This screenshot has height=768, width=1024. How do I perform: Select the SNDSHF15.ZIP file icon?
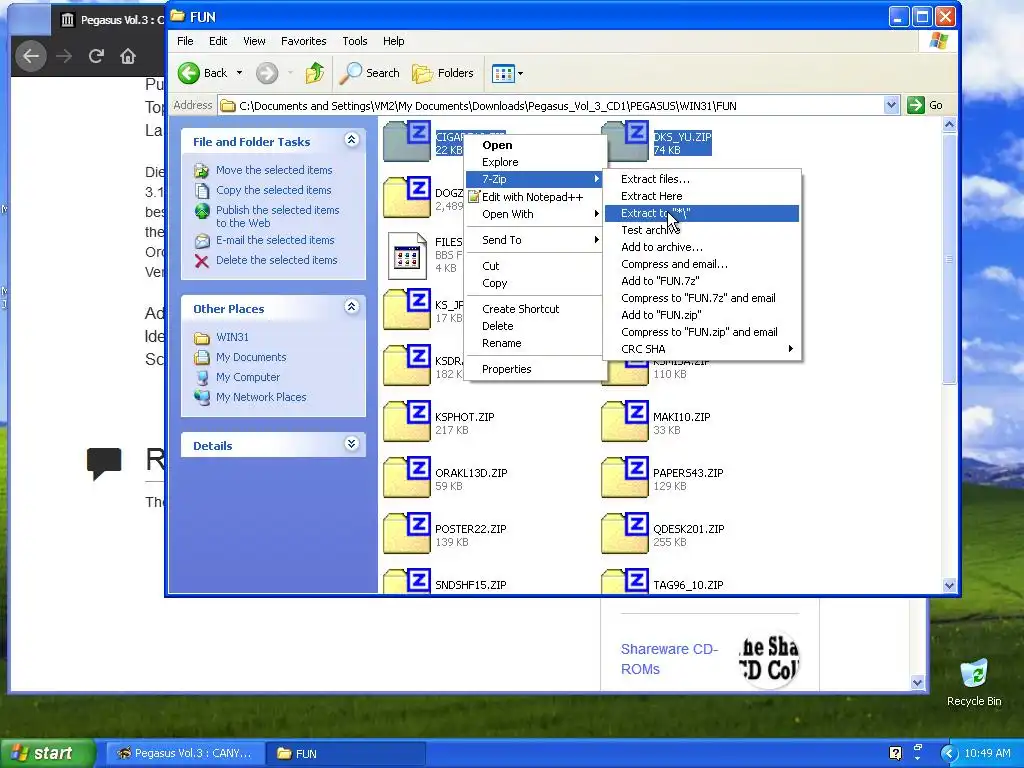[x=407, y=581]
